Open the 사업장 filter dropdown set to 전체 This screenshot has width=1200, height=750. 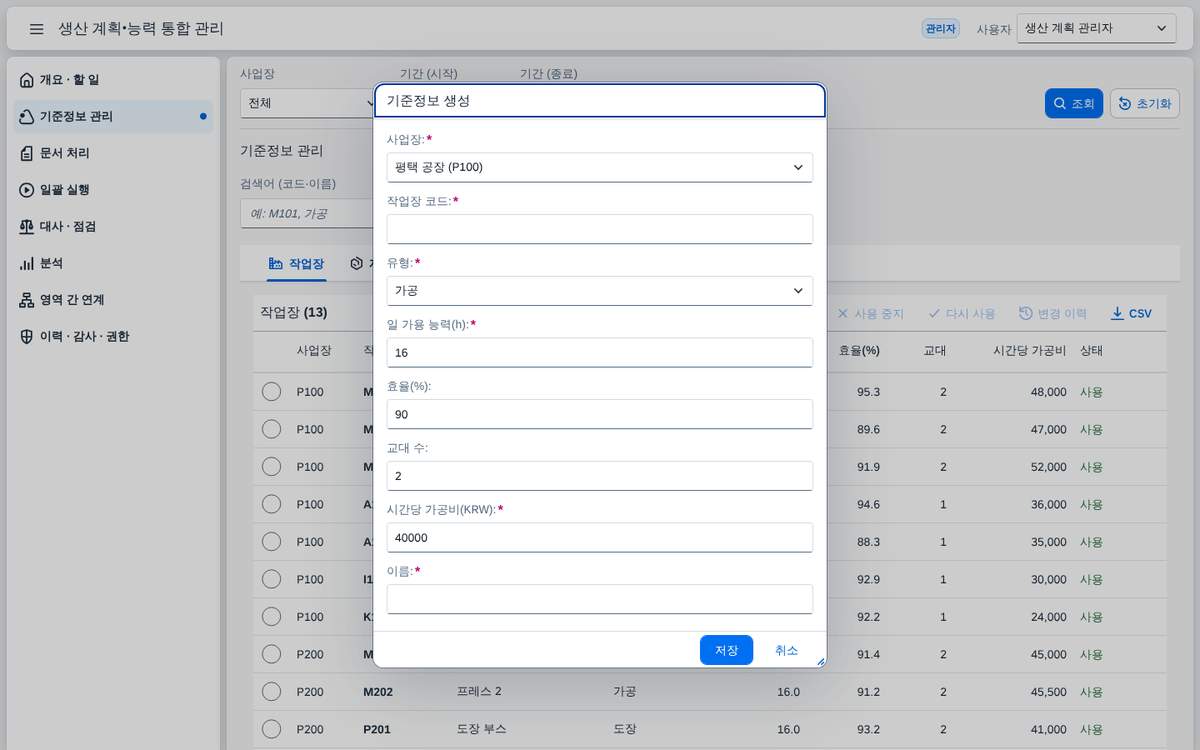tap(307, 103)
